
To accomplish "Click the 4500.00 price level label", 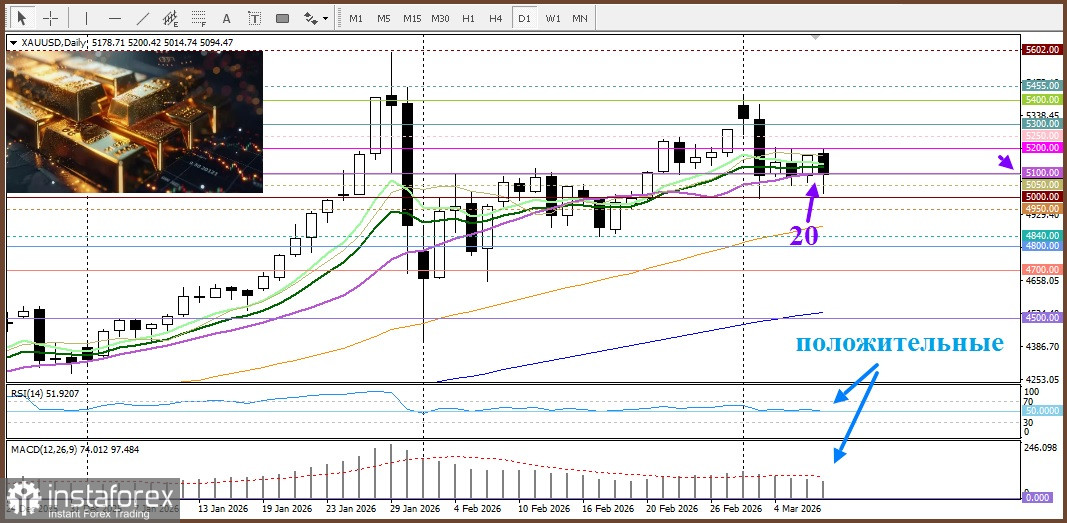I will point(1043,318).
